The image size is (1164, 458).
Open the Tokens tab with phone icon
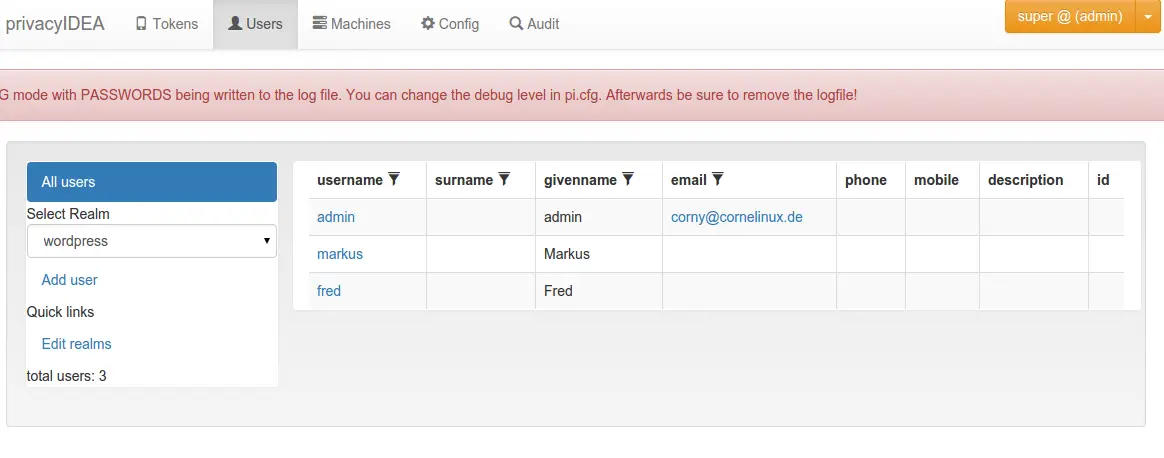(x=167, y=24)
